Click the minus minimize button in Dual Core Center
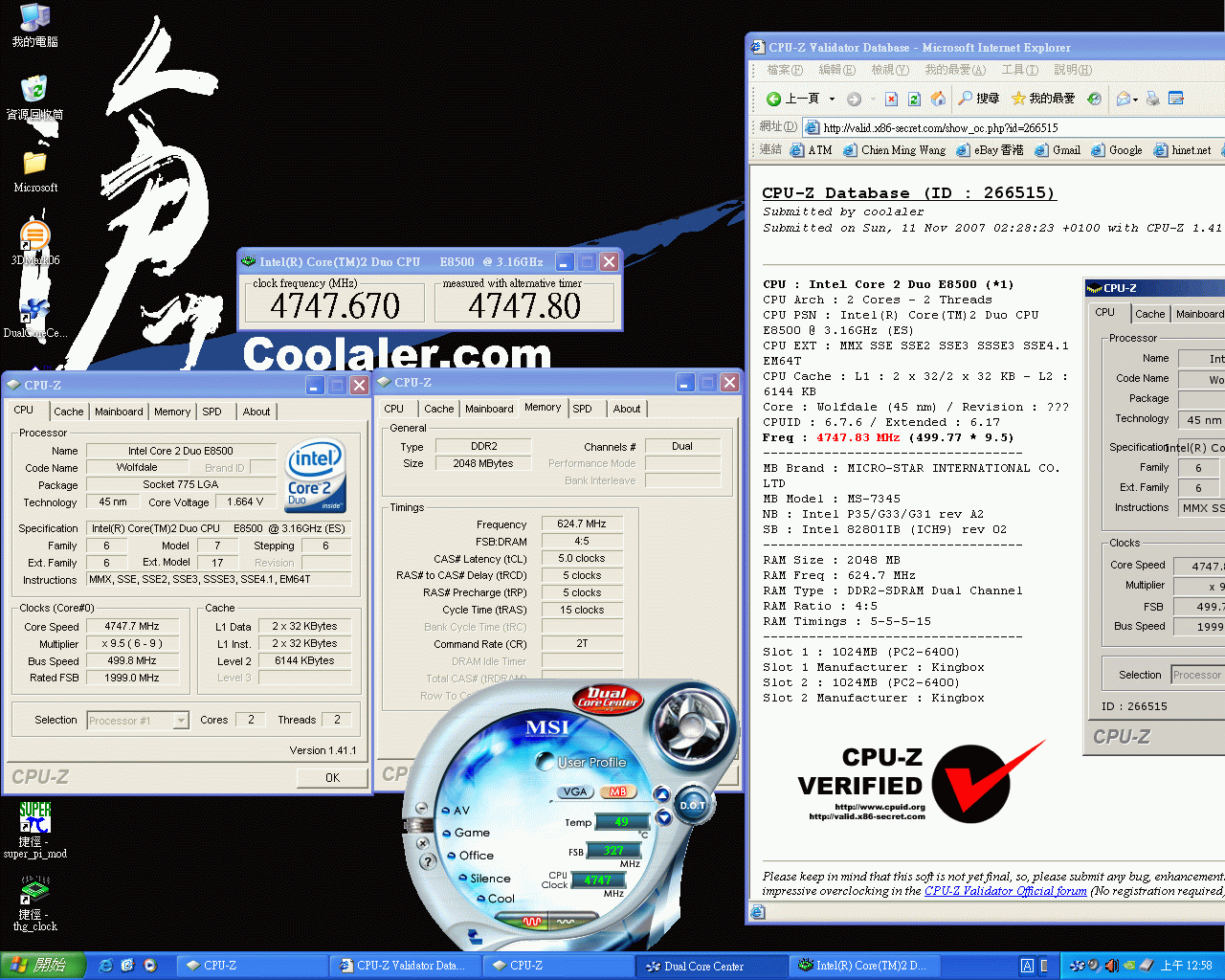Viewport: 1225px width, 980px height. pos(422,808)
